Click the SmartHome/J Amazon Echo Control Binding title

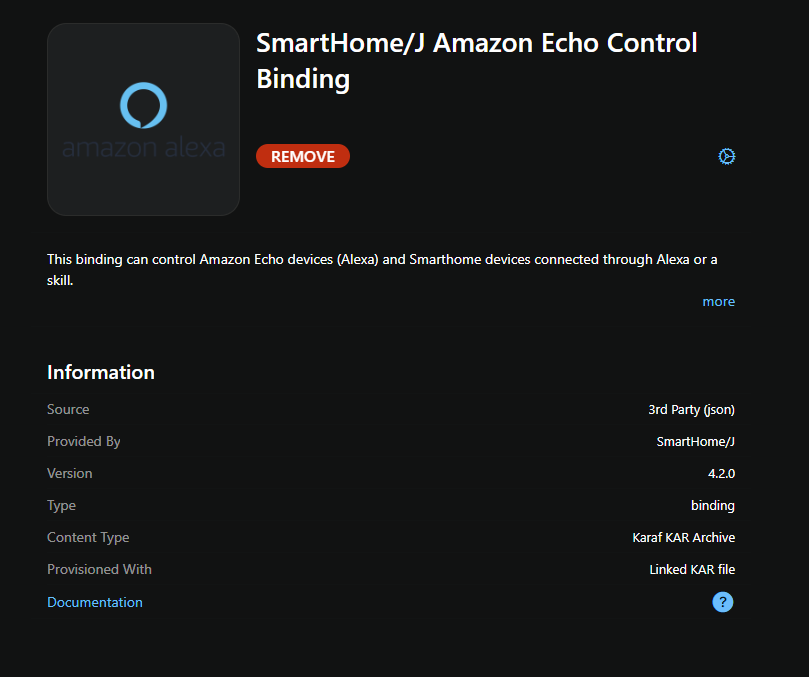(x=477, y=60)
